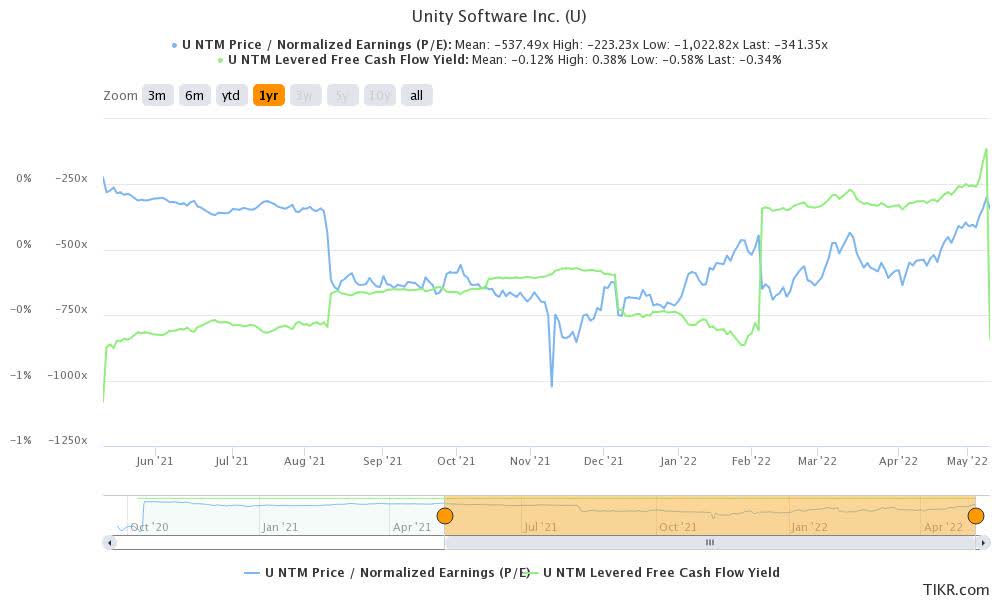
Task: Click the scrollbar thumb at the bottom
Action: (710, 542)
